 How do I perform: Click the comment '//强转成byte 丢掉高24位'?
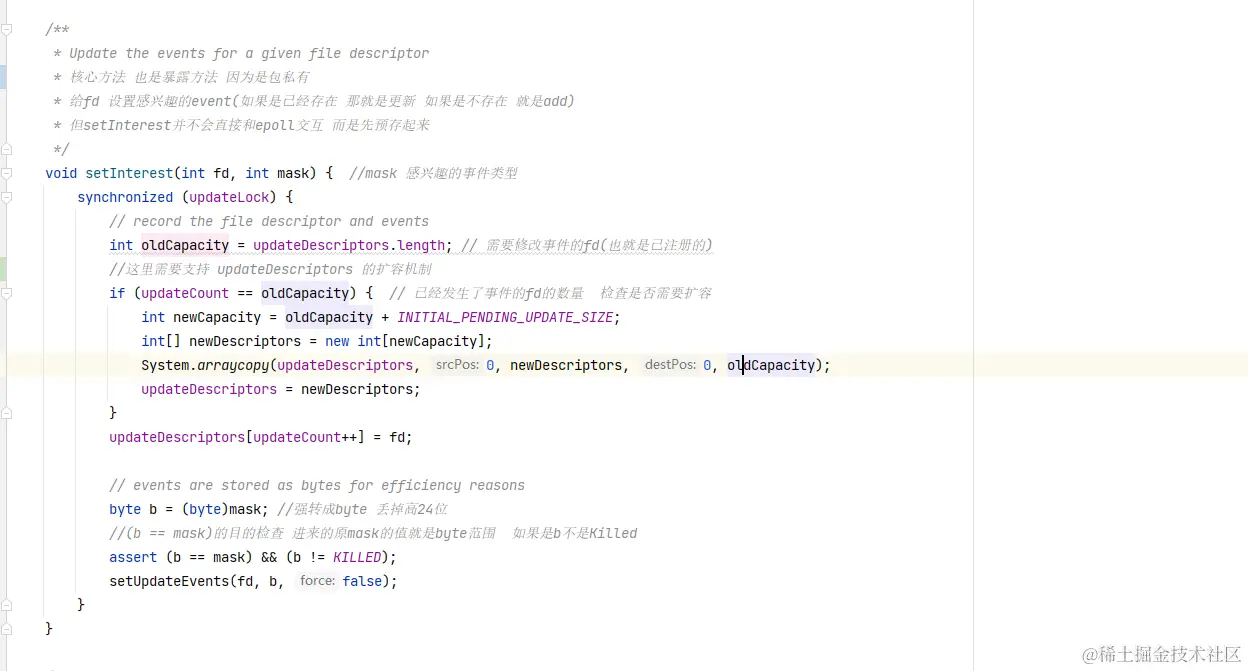pyautogui.click(x=362, y=509)
